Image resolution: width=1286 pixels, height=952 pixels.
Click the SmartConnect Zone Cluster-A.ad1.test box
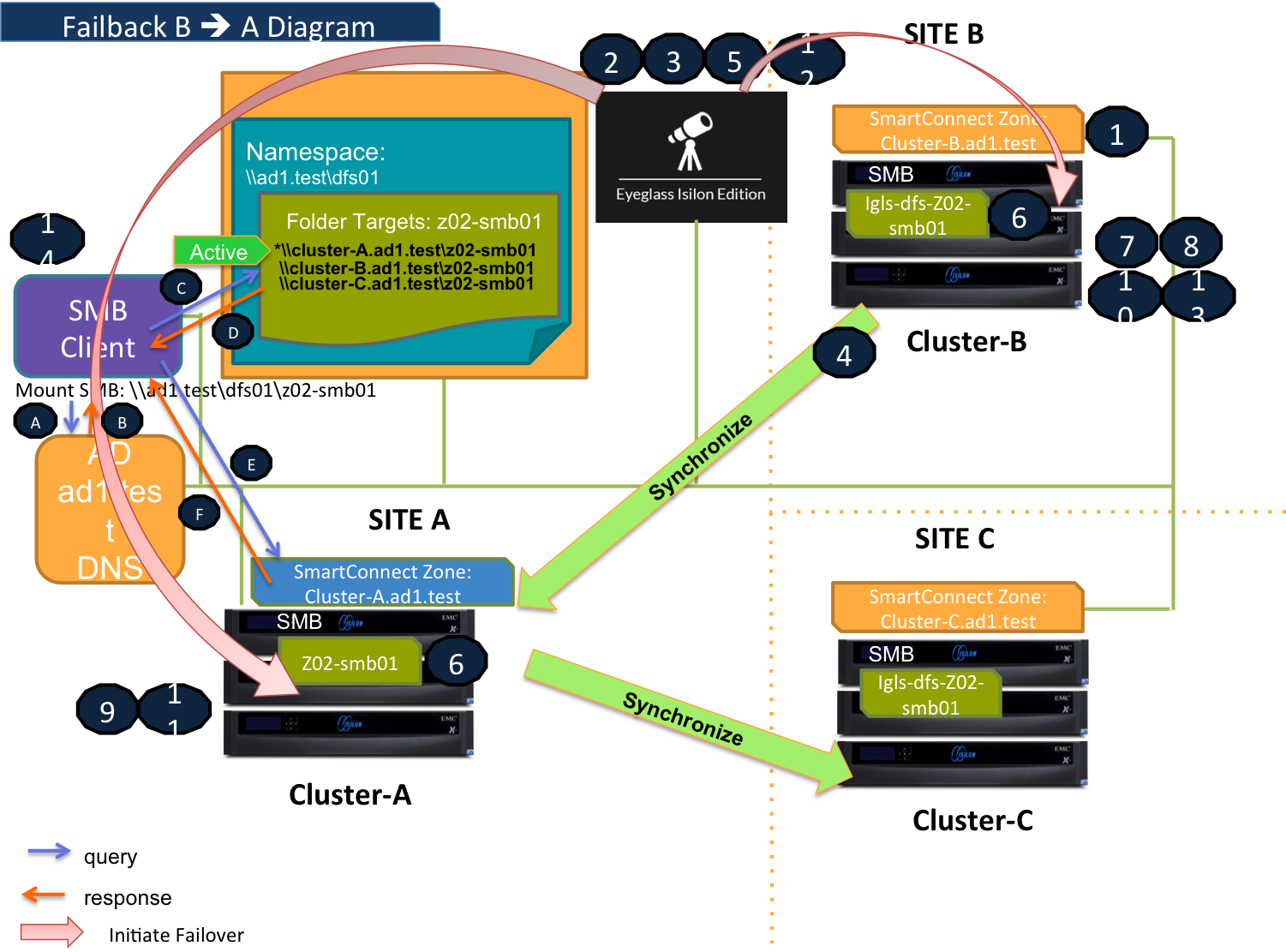point(382,583)
